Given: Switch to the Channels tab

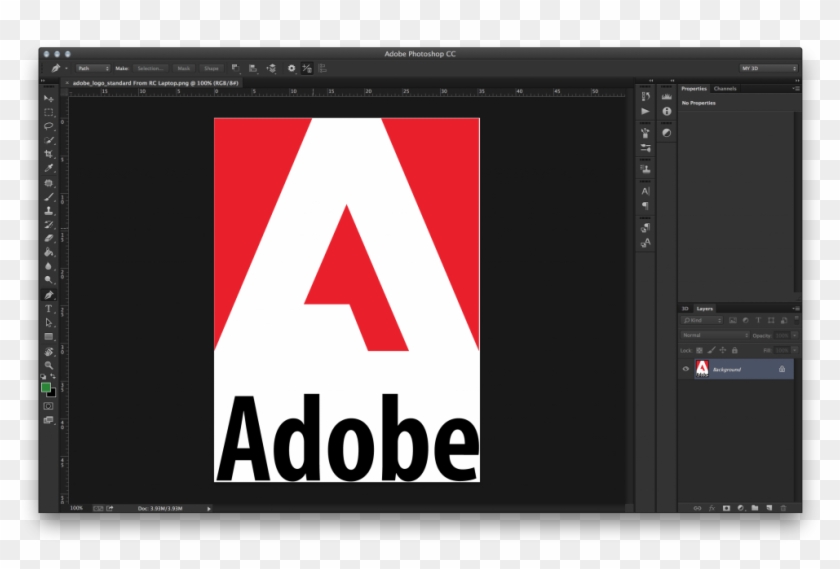Looking at the screenshot, I should pyautogui.click(x=725, y=89).
